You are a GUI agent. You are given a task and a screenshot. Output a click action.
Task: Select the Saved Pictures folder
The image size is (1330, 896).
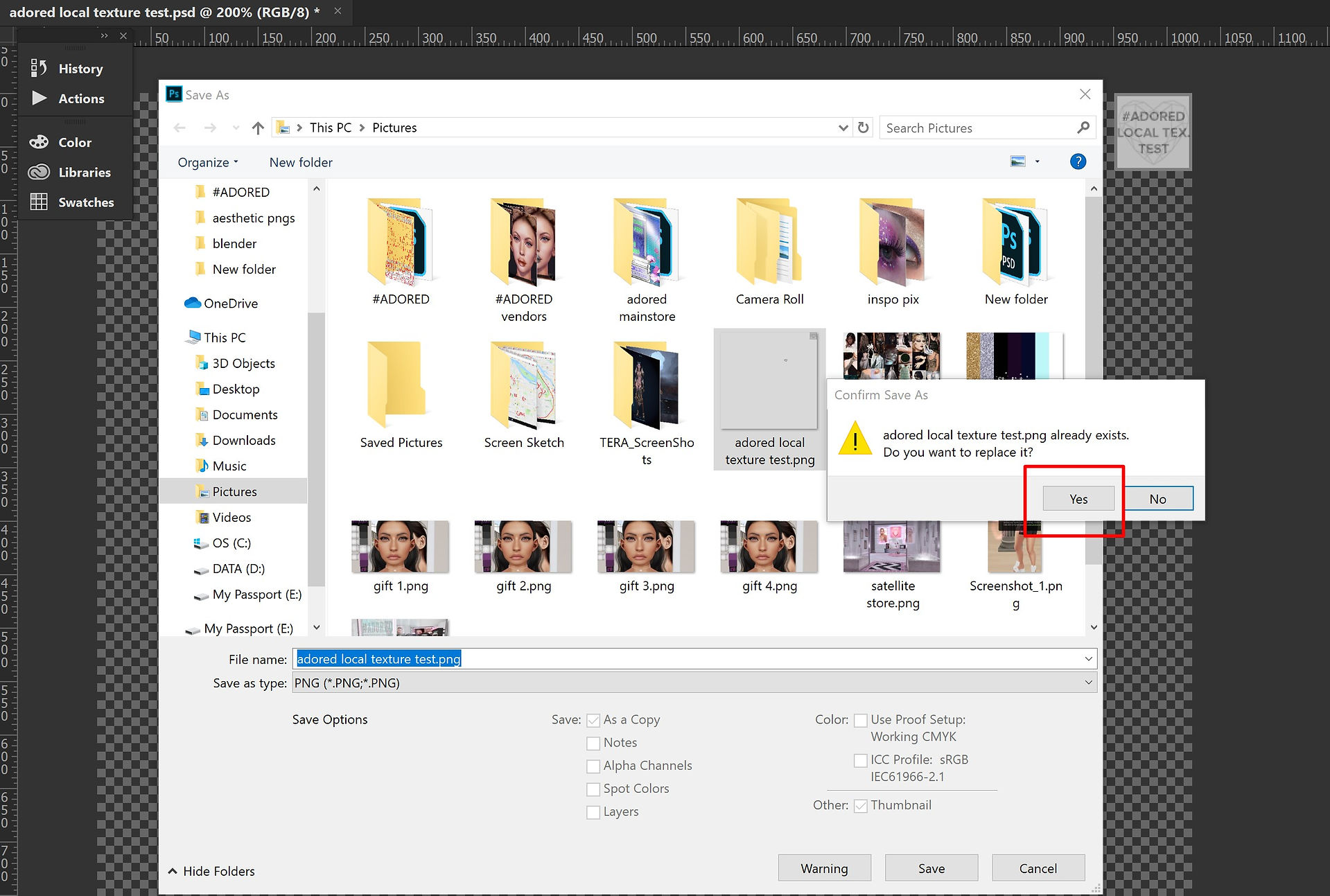401,395
